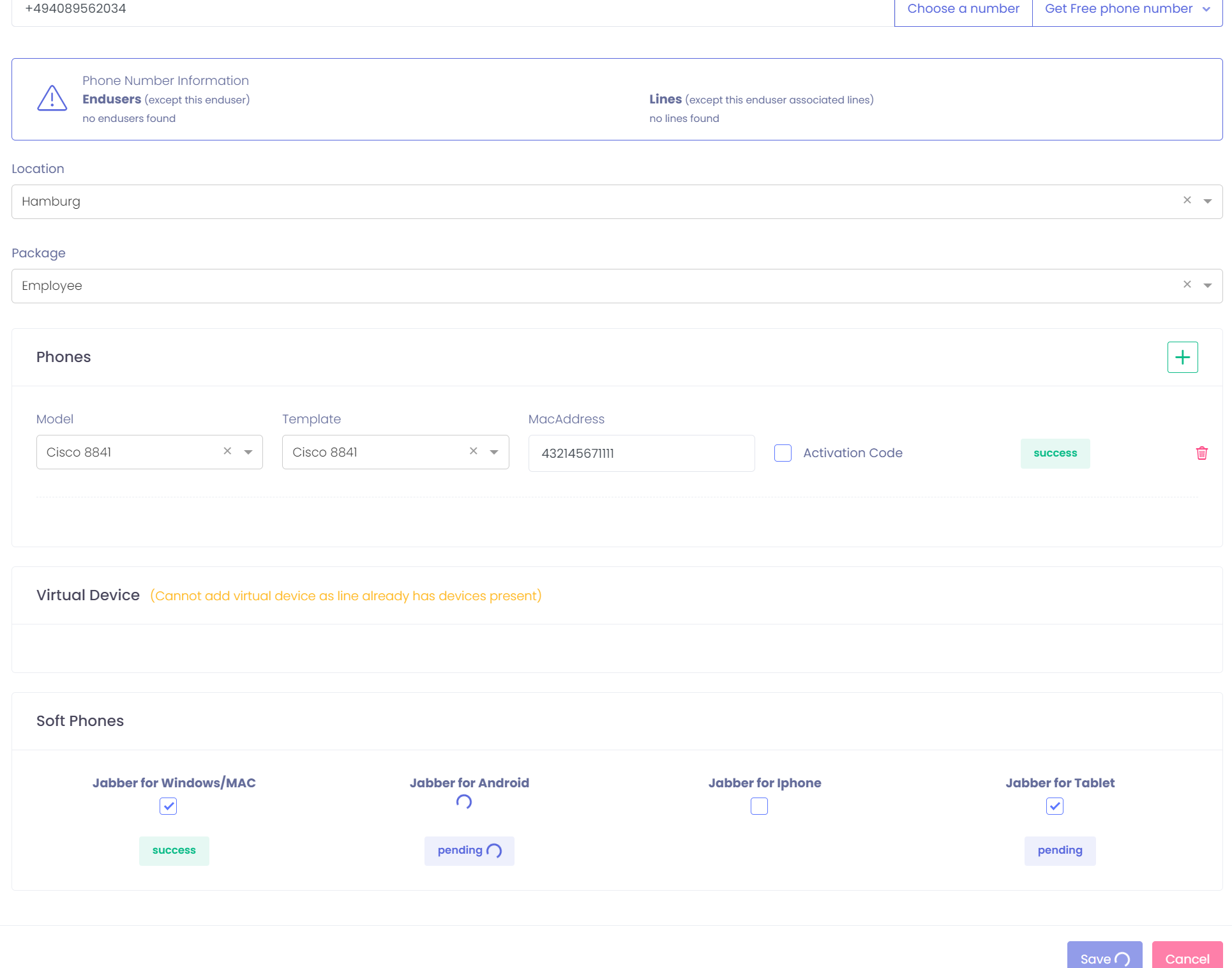Clear the Hamburg location selection

coord(1187,200)
